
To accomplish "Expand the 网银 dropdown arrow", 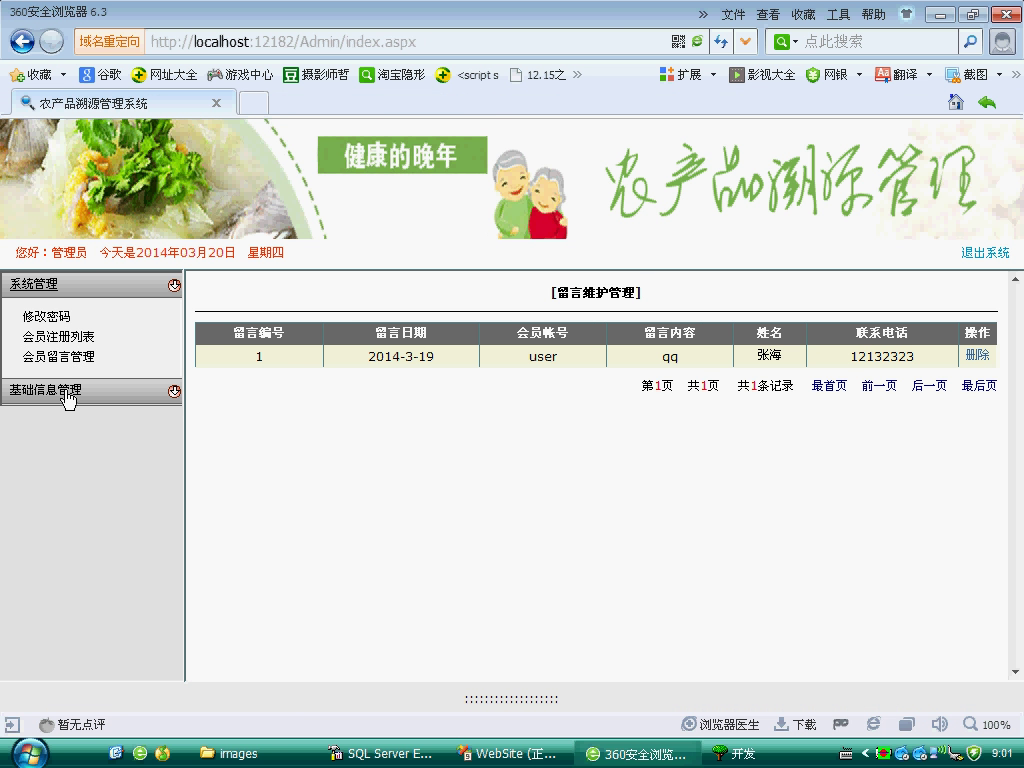I will pos(859,75).
